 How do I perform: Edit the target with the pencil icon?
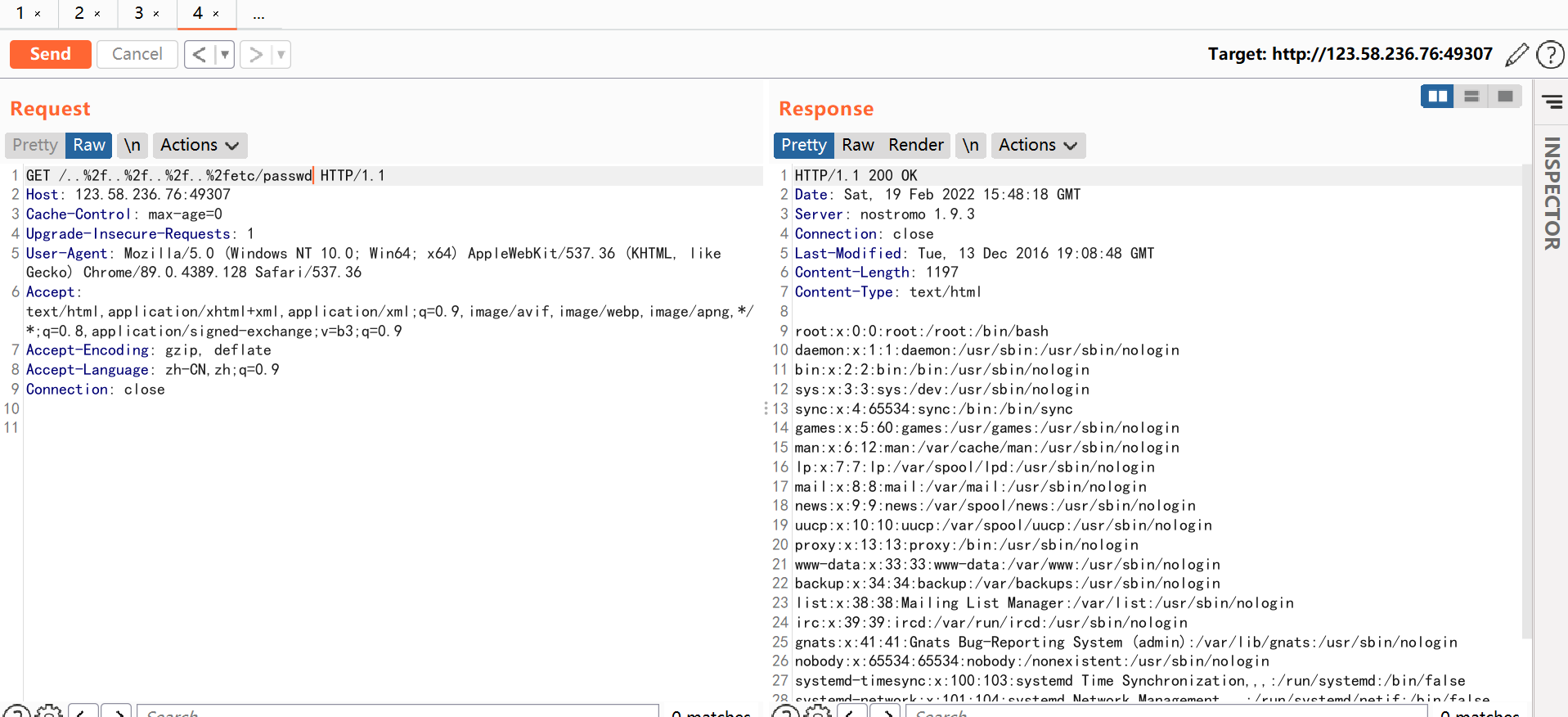click(1516, 55)
